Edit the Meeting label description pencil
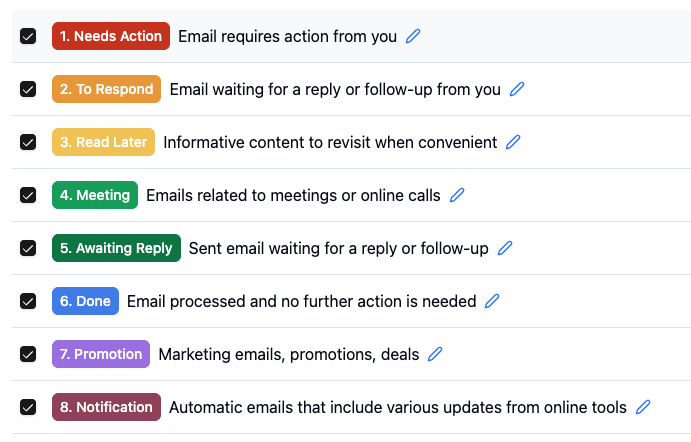The height and width of the screenshot is (442, 691). point(457,195)
